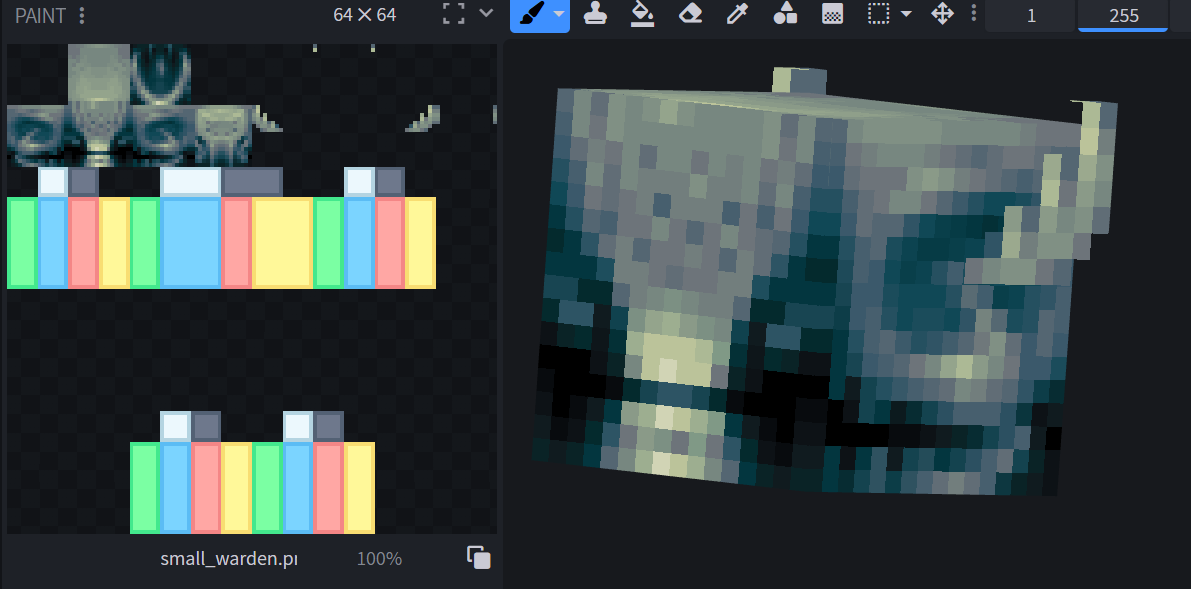Select the Paint Brush tool

coord(532,14)
